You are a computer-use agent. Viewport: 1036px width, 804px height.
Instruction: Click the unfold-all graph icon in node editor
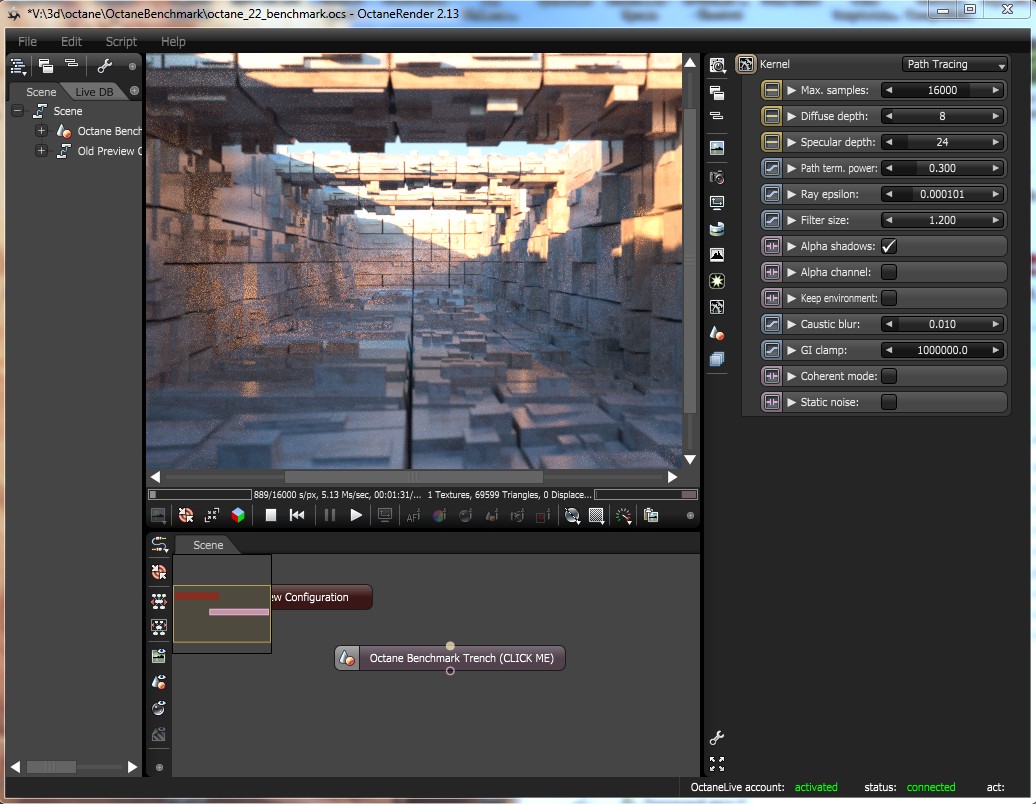pos(159,601)
